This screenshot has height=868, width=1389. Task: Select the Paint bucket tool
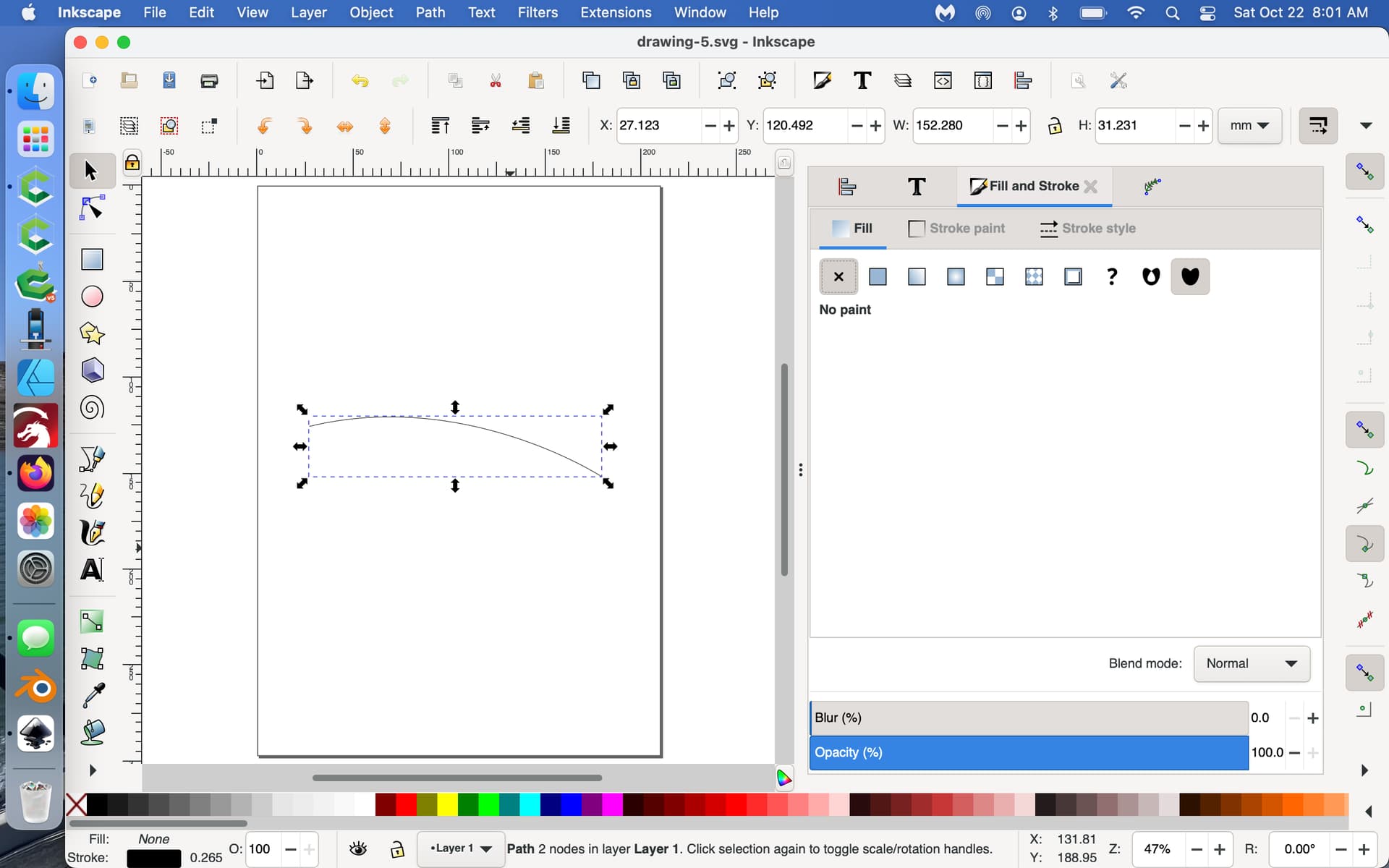(x=92, y=733)
